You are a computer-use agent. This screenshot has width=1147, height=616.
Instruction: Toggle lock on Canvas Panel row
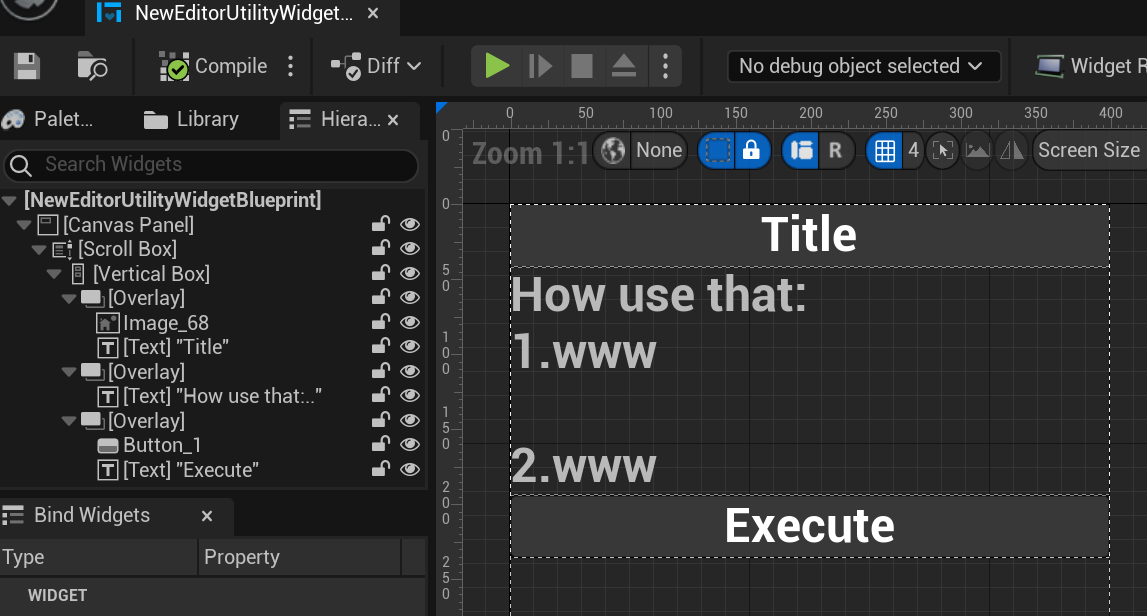pyautogui.click(x=380, y=225)
